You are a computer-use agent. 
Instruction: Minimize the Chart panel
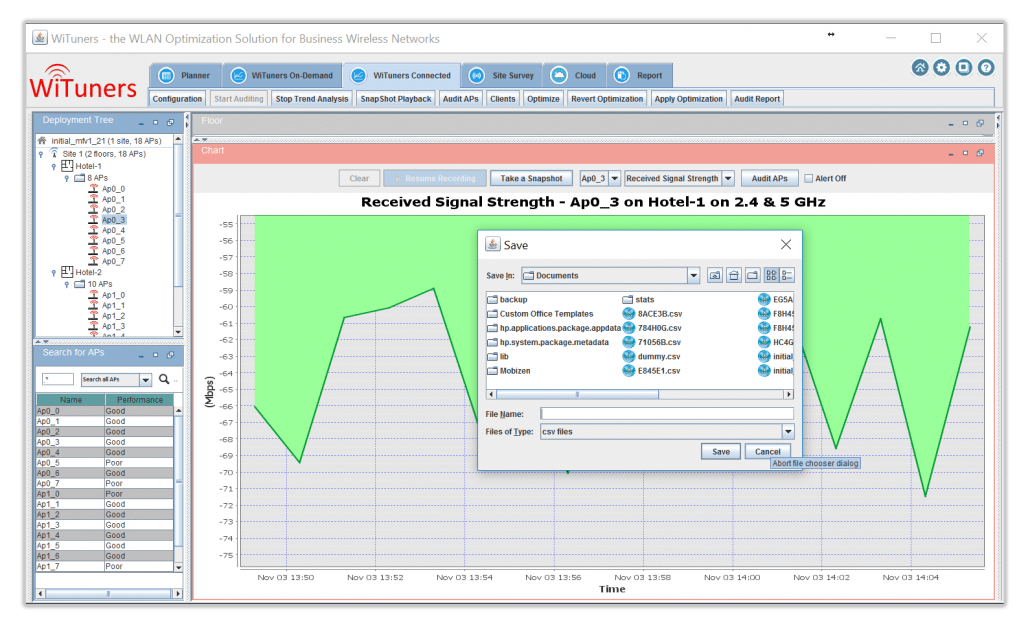tap(951, 153)
